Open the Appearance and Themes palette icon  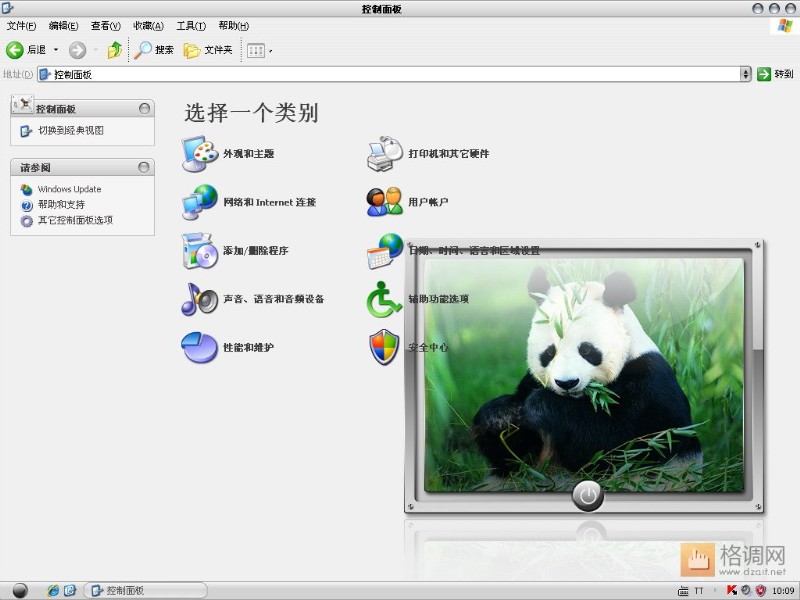point(200,154)
